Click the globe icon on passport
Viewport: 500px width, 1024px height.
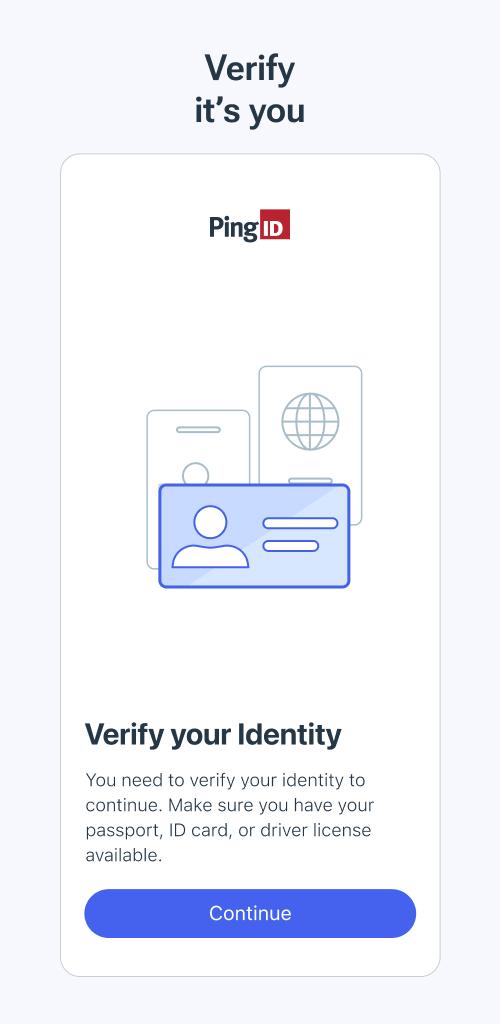310,421
